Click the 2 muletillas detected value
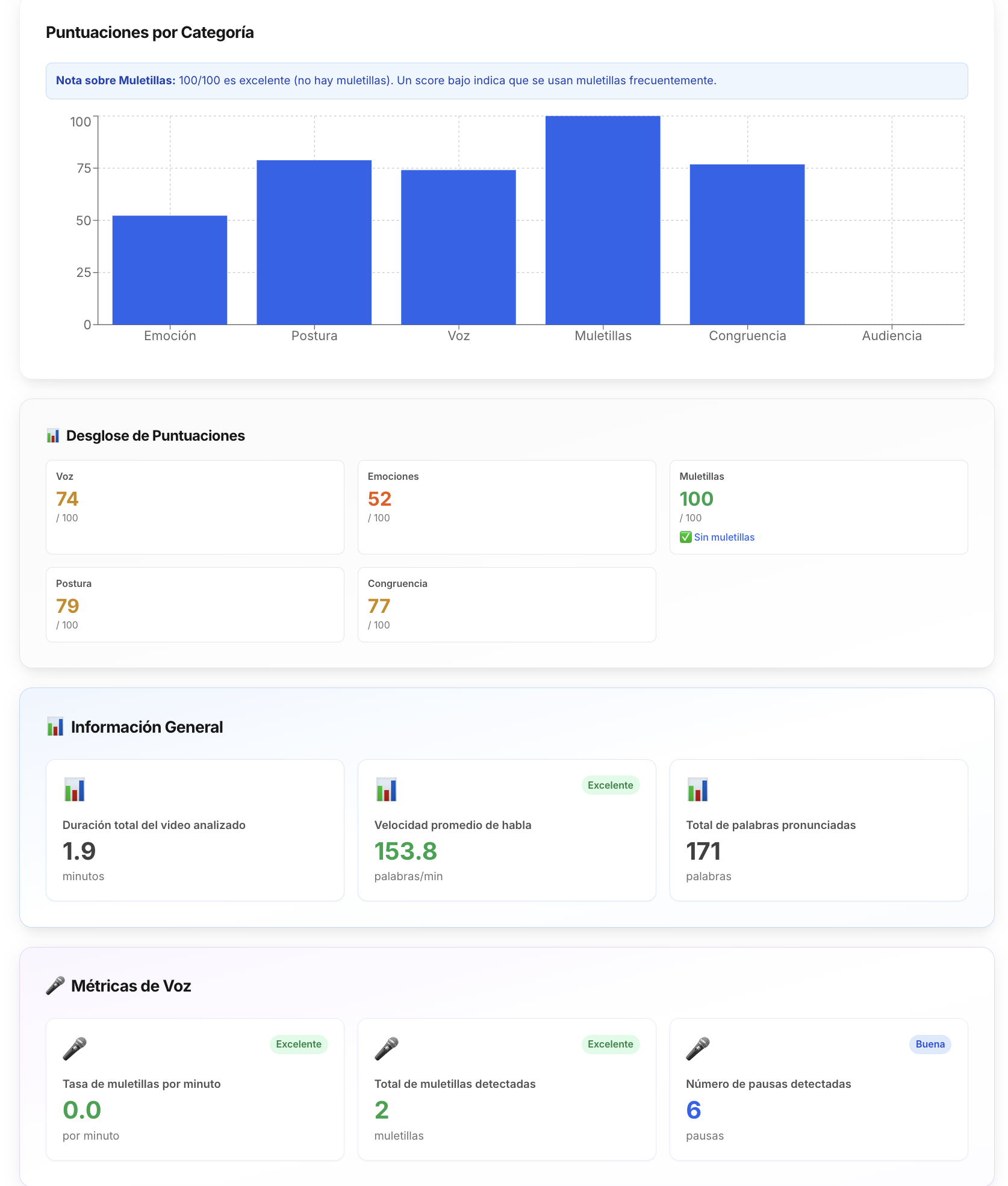1008x1186 pixels. point(382,1110)
